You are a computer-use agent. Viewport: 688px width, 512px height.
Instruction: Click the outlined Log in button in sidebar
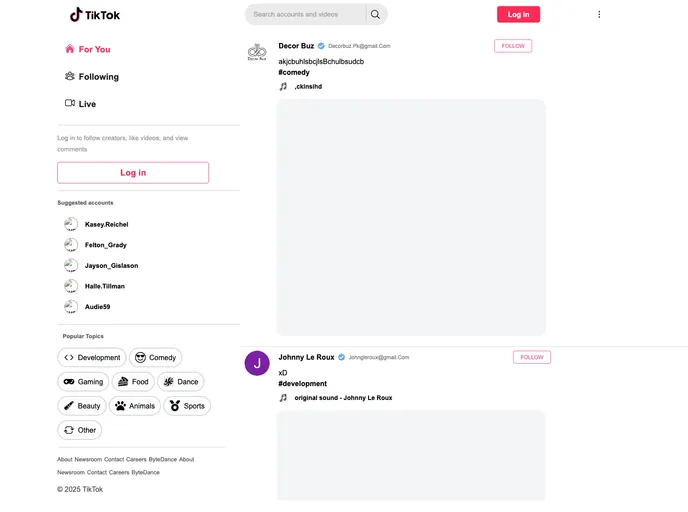click(133, 173)
